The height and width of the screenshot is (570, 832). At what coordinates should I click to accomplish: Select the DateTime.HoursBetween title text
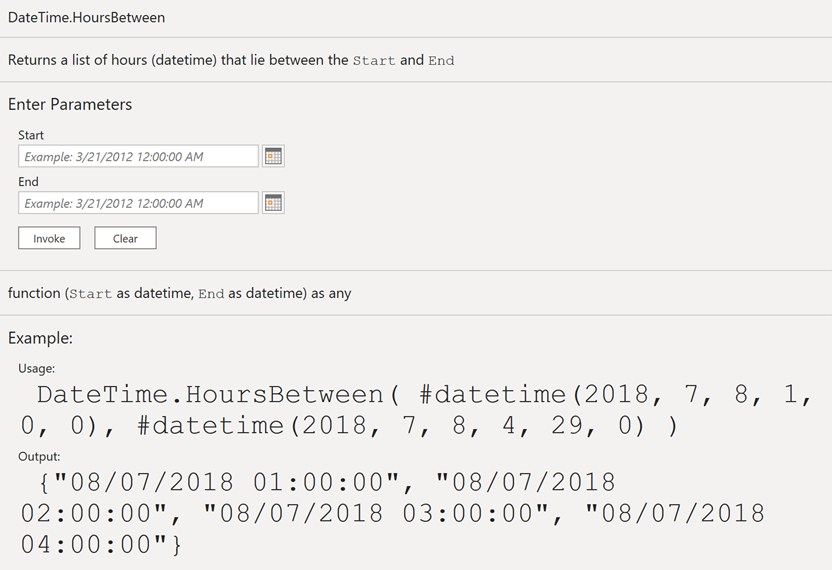86,18
